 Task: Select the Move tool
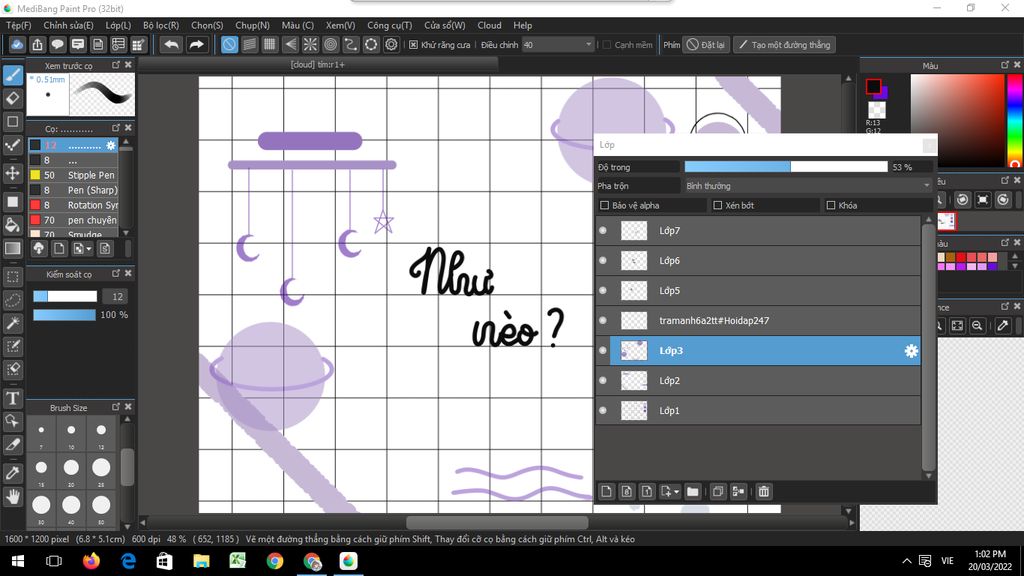pyautogui.click(x=12, y=173)
